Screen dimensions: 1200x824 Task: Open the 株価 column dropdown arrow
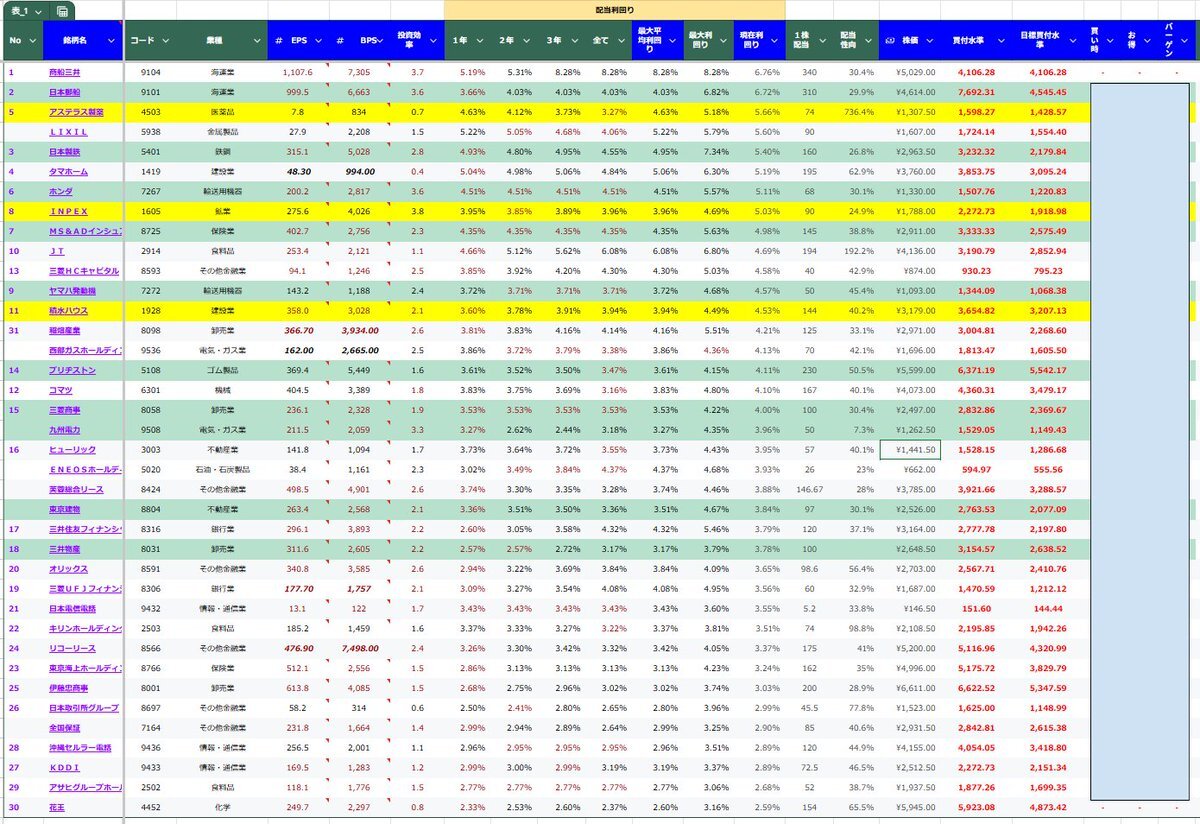pyautogui.click(x=930, y=41)
